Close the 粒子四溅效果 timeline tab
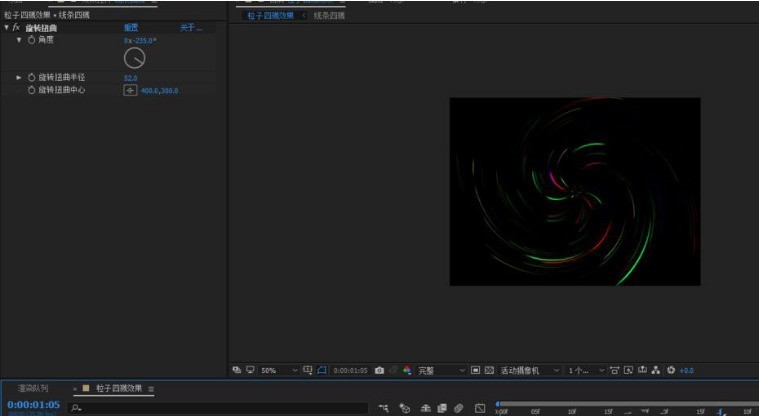This screenshot has height=416, width=759. coord(75,388)
